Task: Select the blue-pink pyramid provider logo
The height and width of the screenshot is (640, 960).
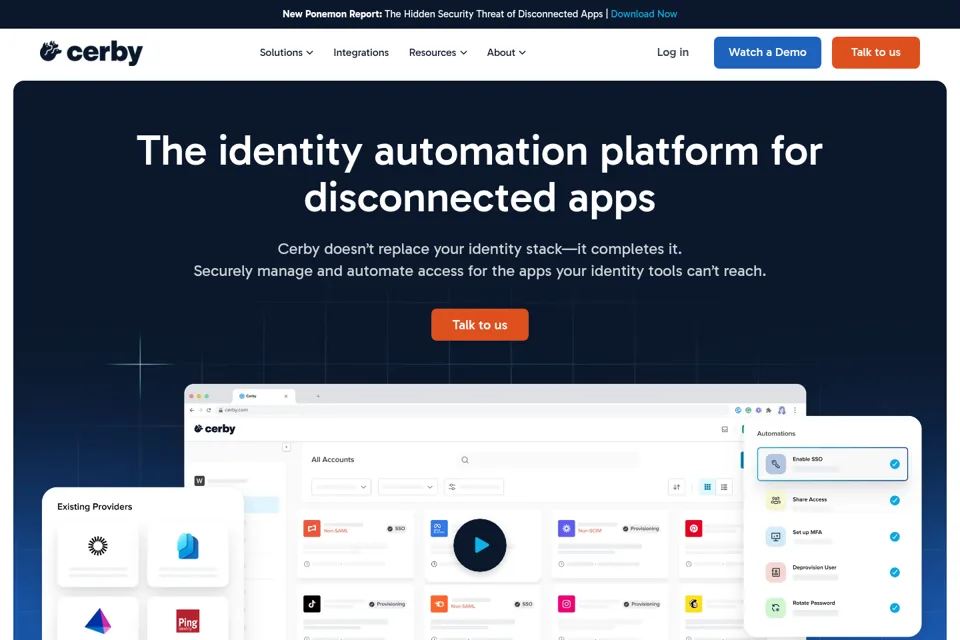Action: (x=97, y=620)
